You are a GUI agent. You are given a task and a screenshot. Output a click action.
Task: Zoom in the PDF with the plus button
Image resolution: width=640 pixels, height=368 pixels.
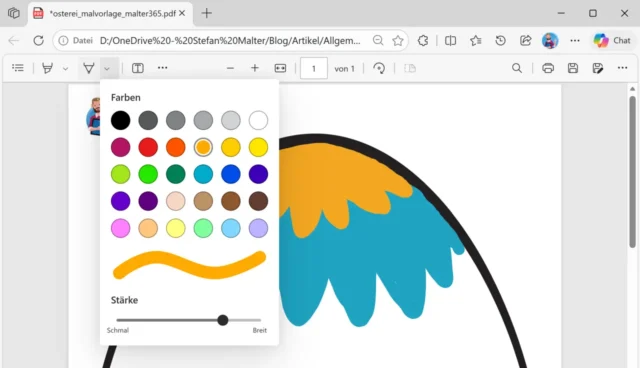click(255, 68)
